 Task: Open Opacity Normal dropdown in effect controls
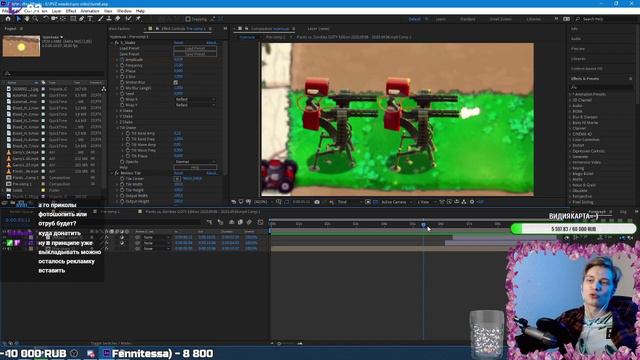tap(195, 162)
